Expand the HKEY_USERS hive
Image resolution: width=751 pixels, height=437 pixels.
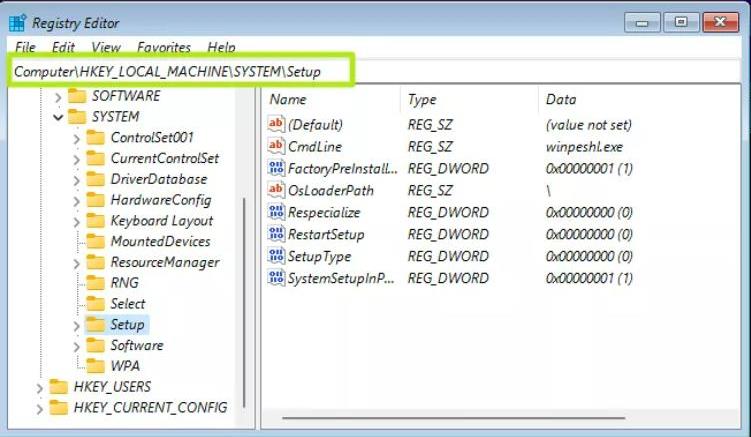pos(40,387)
